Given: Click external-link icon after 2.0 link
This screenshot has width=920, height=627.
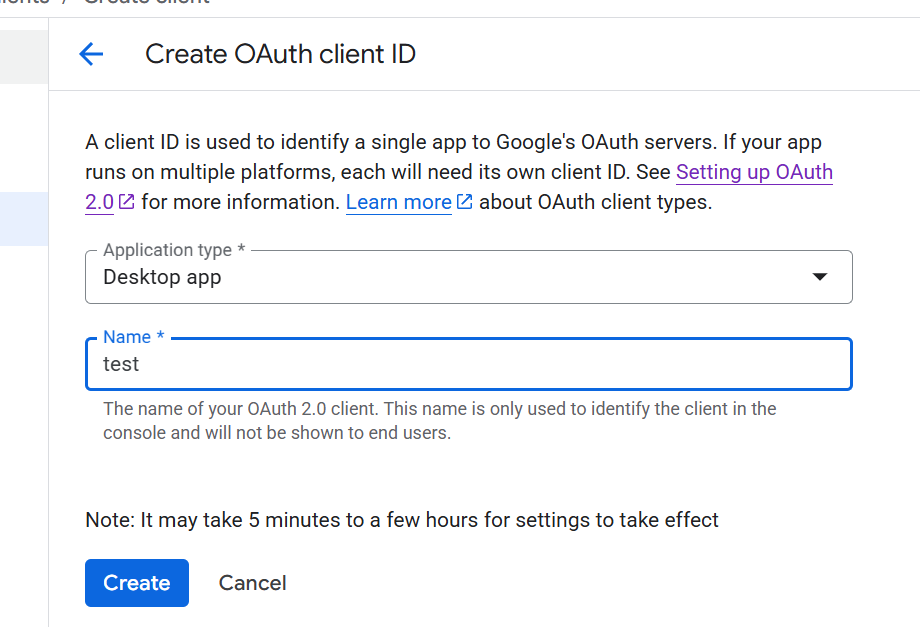Looking at the screenshot, I should 127,202.
